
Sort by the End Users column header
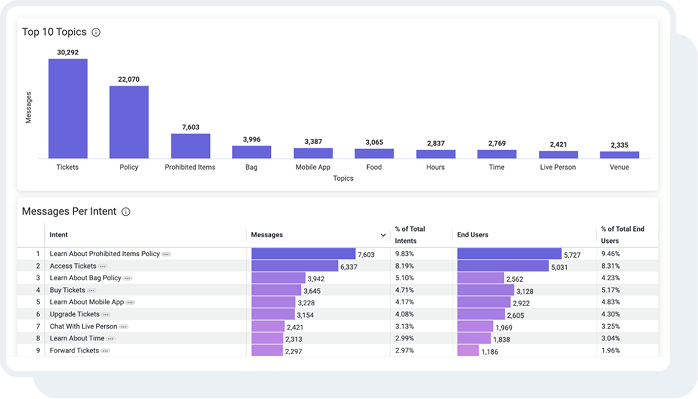(x=473, y=235)
